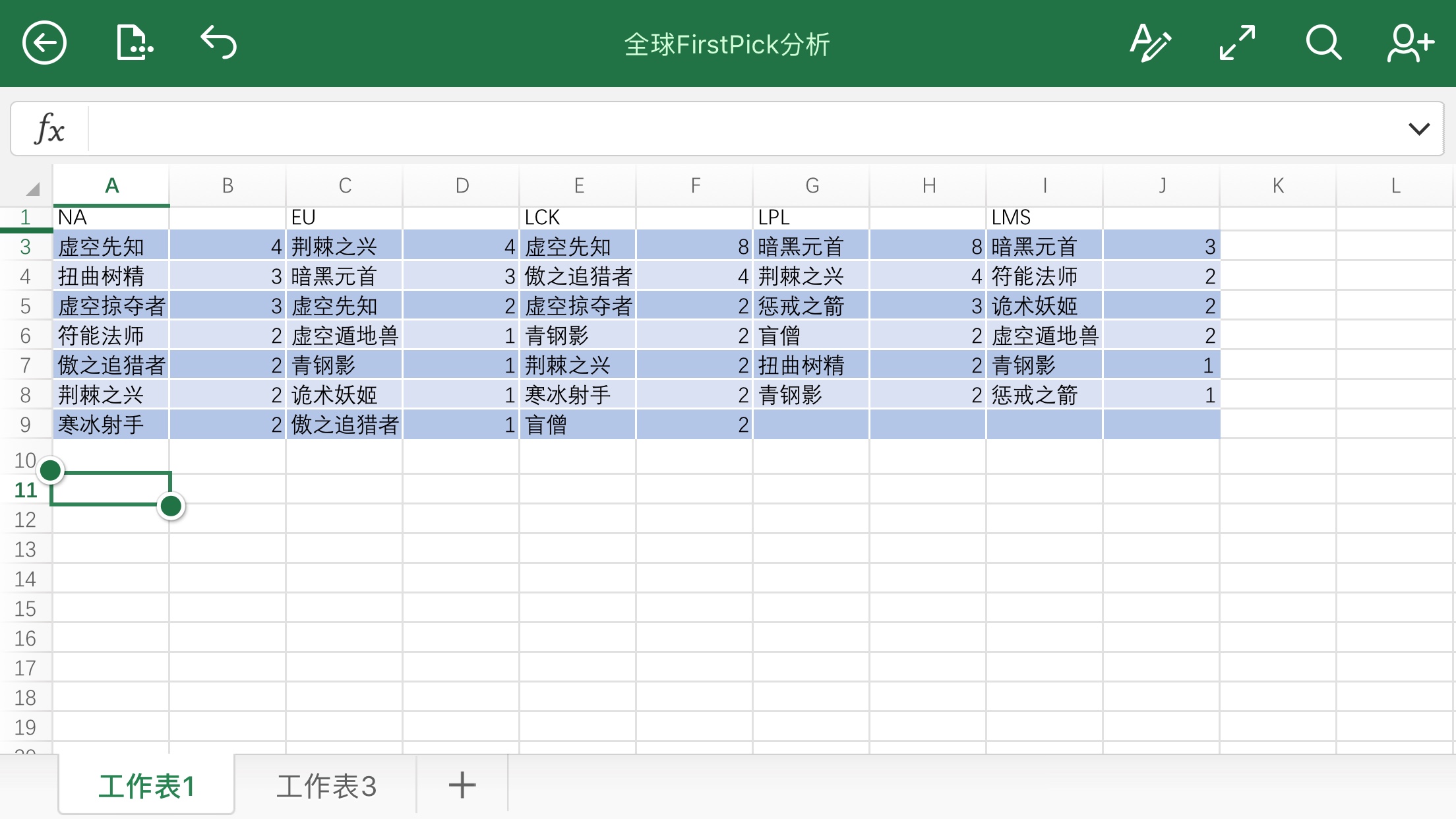The height and width of the screenshot is (819, 1456).
Task: Undo the last action
Action: coord(219,44)
